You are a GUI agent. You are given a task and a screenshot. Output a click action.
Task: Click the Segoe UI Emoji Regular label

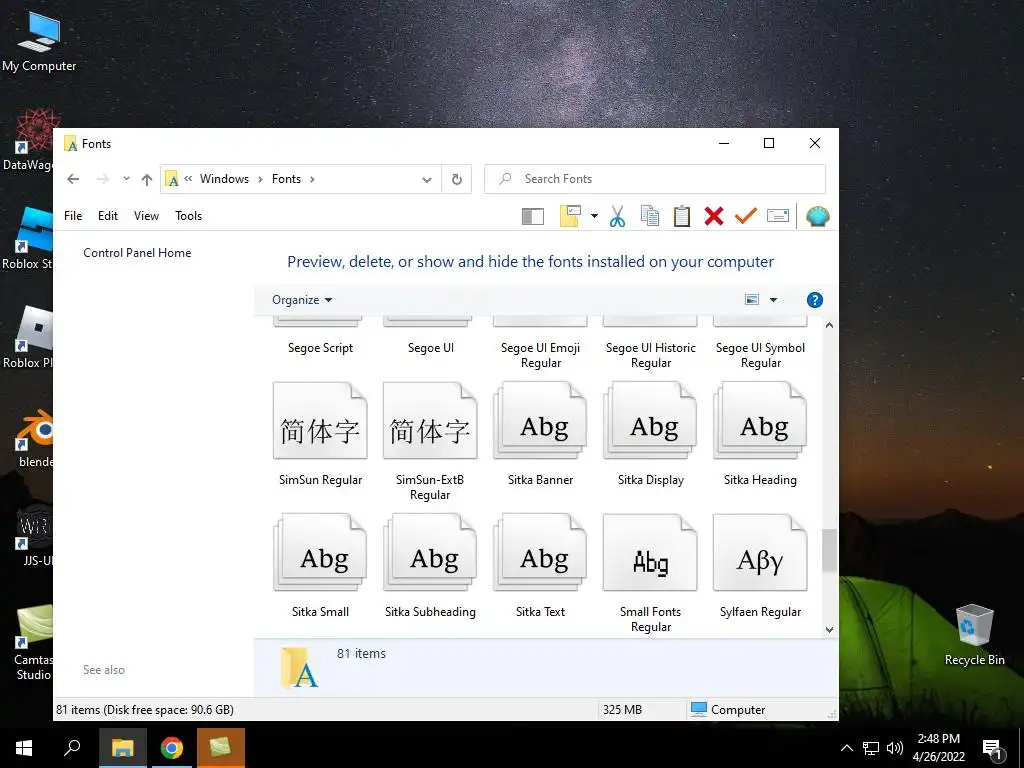click(540, 355)
